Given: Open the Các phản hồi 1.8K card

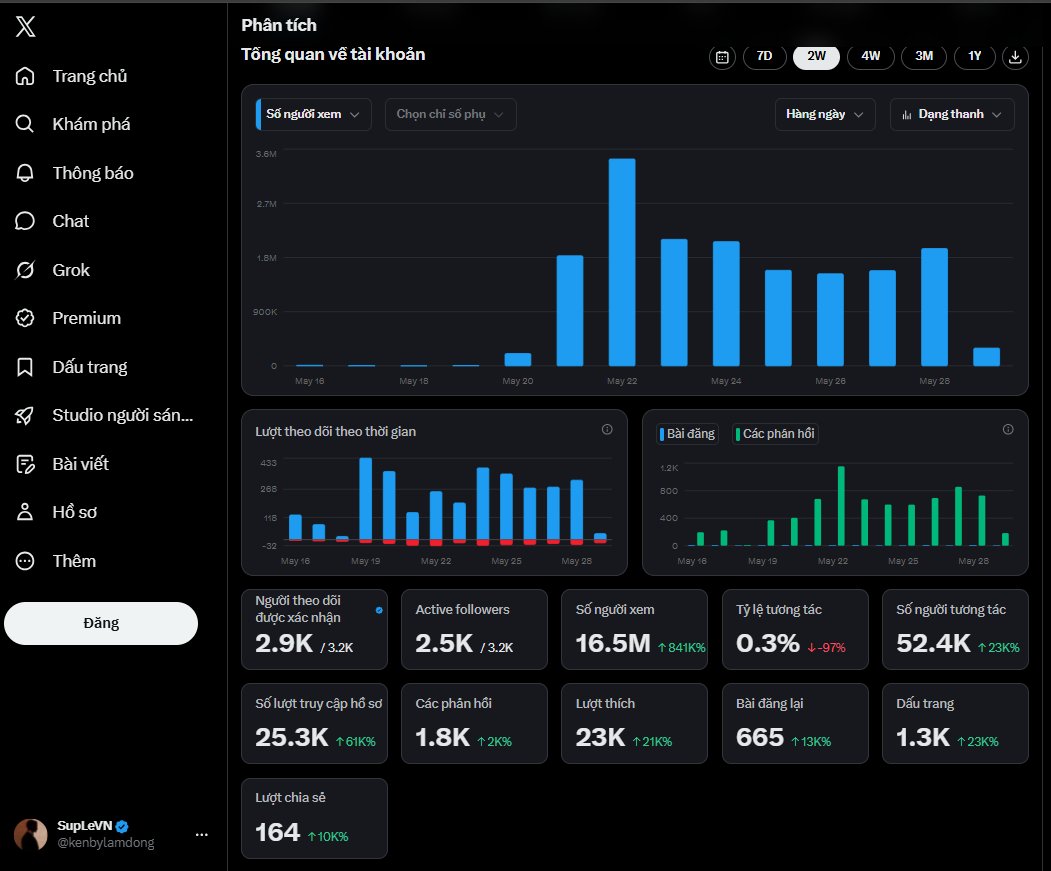Looking at the screenshot, I should tap(474, 723).
